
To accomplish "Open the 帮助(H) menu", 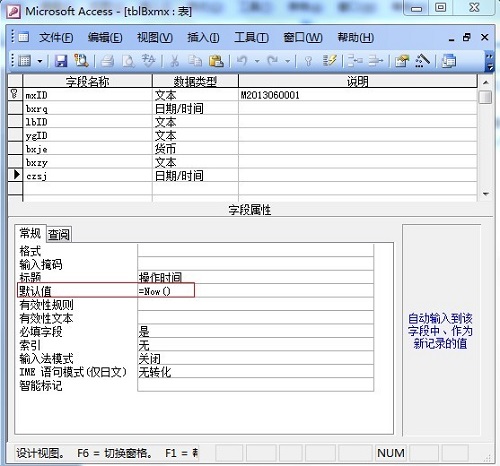I will tap(355, 37).
